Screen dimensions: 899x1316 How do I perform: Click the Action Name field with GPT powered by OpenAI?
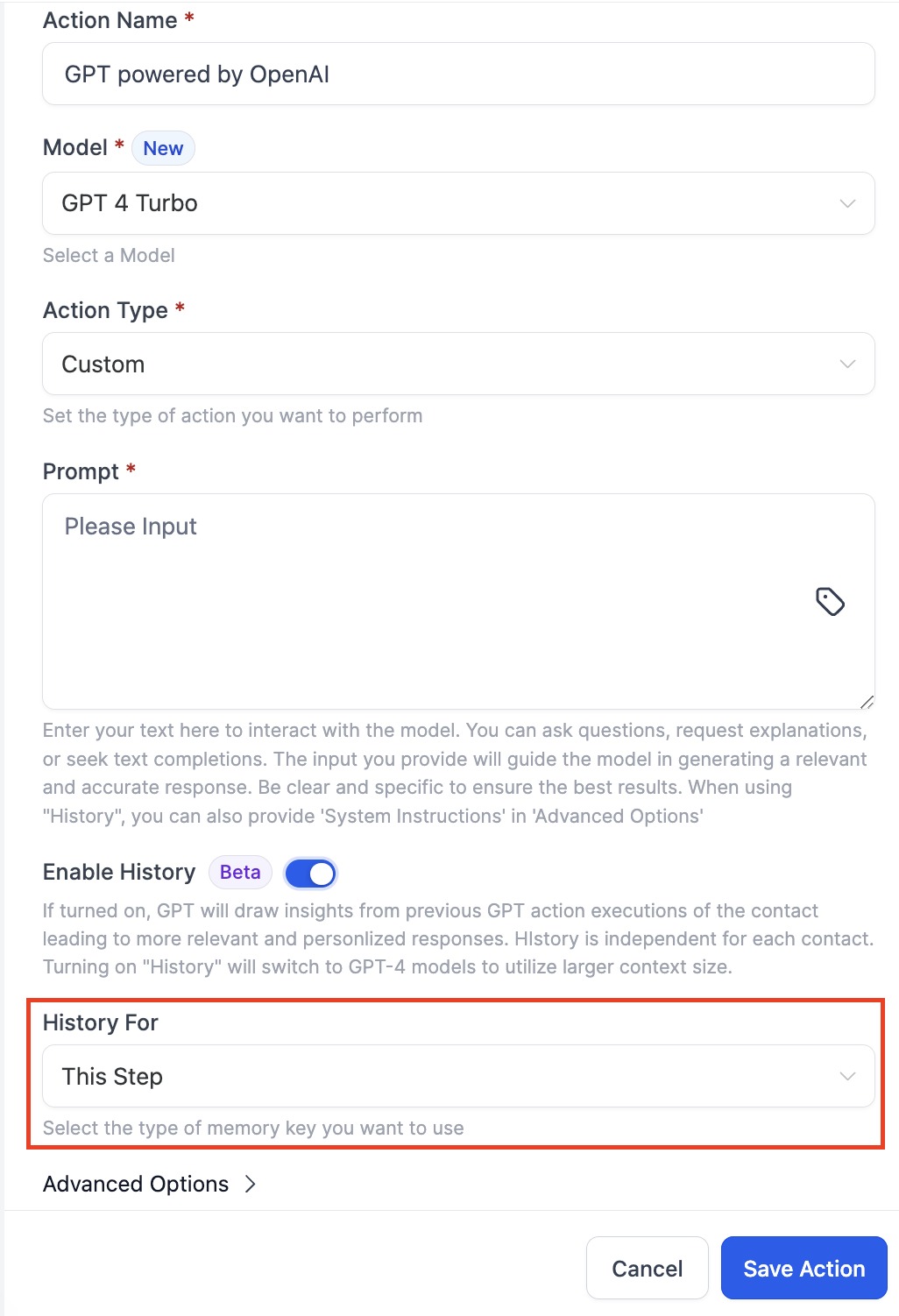coord(458,74)
